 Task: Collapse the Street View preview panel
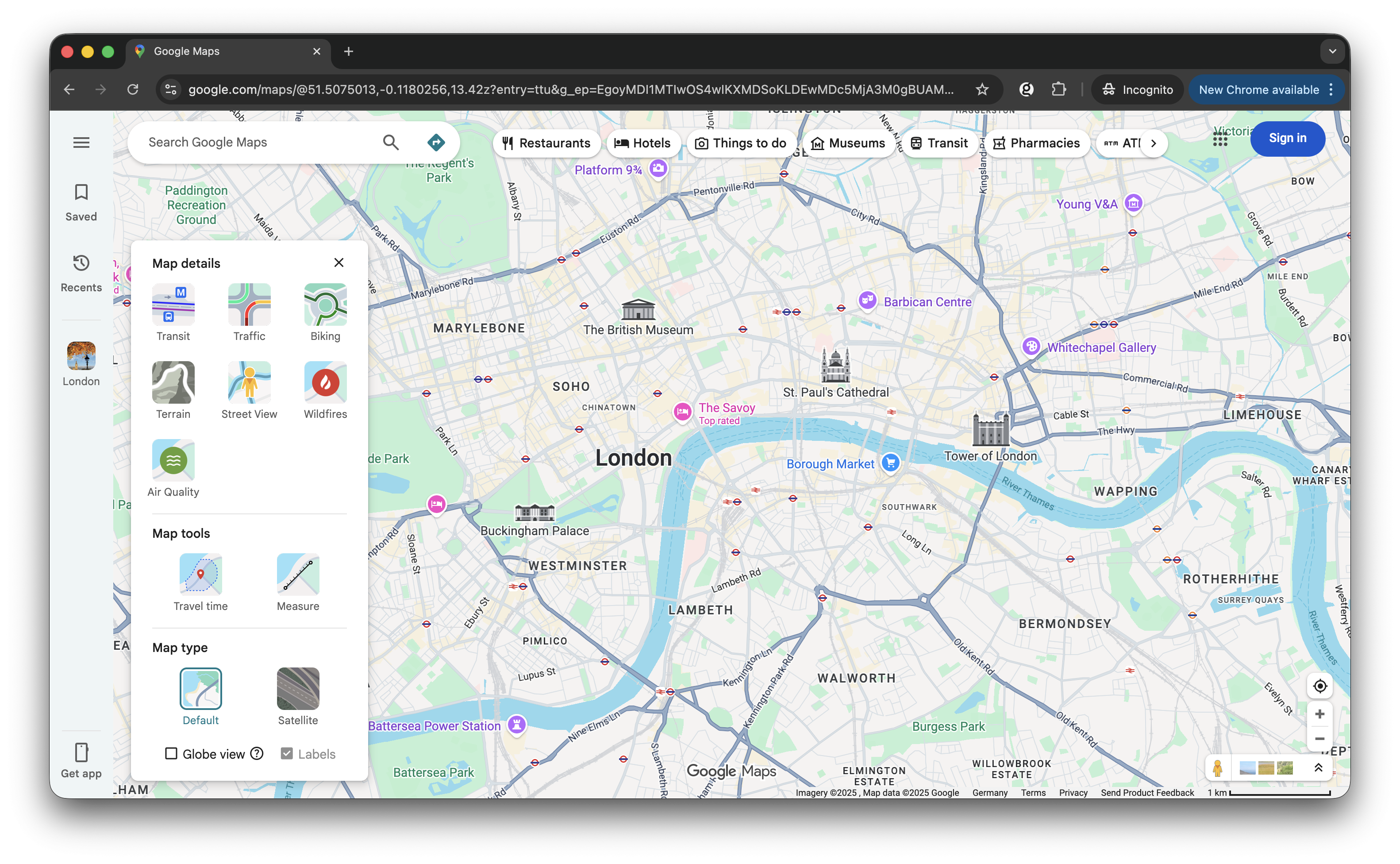coord(1318,768)
